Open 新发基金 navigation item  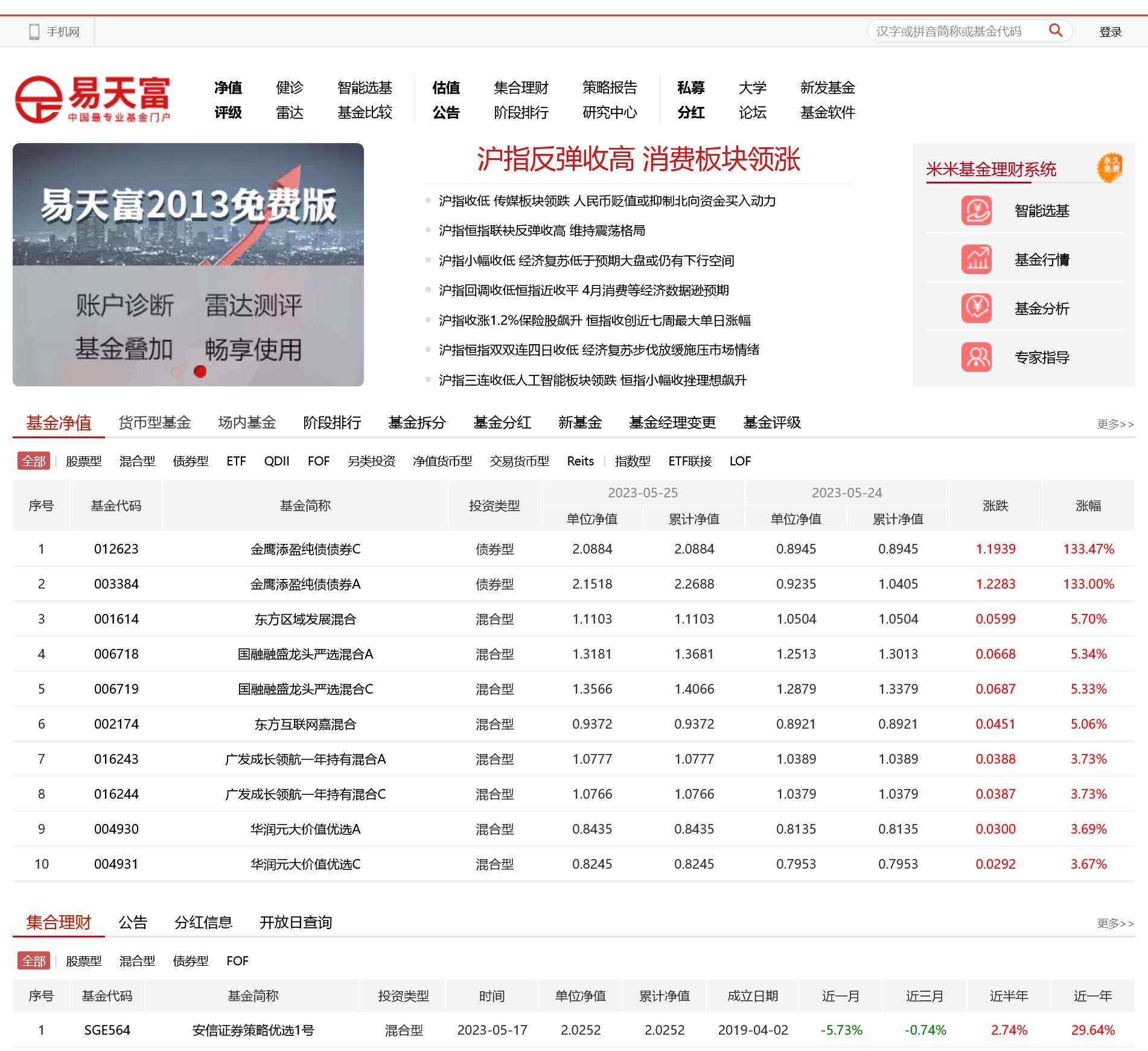[828, 88]
